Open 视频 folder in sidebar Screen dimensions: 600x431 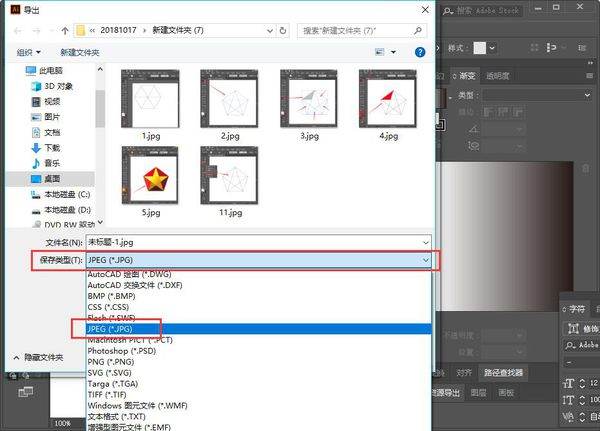click(x=46, y=101)
